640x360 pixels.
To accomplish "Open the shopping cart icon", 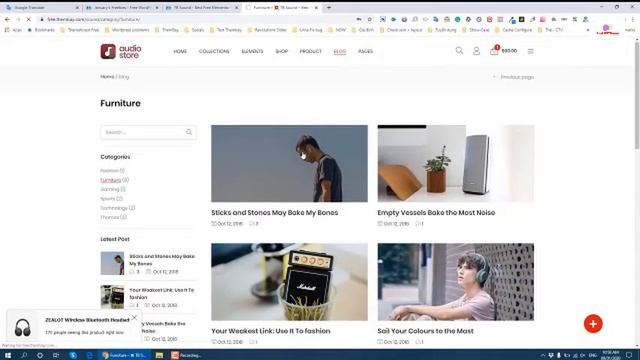I will pos(494,51).
